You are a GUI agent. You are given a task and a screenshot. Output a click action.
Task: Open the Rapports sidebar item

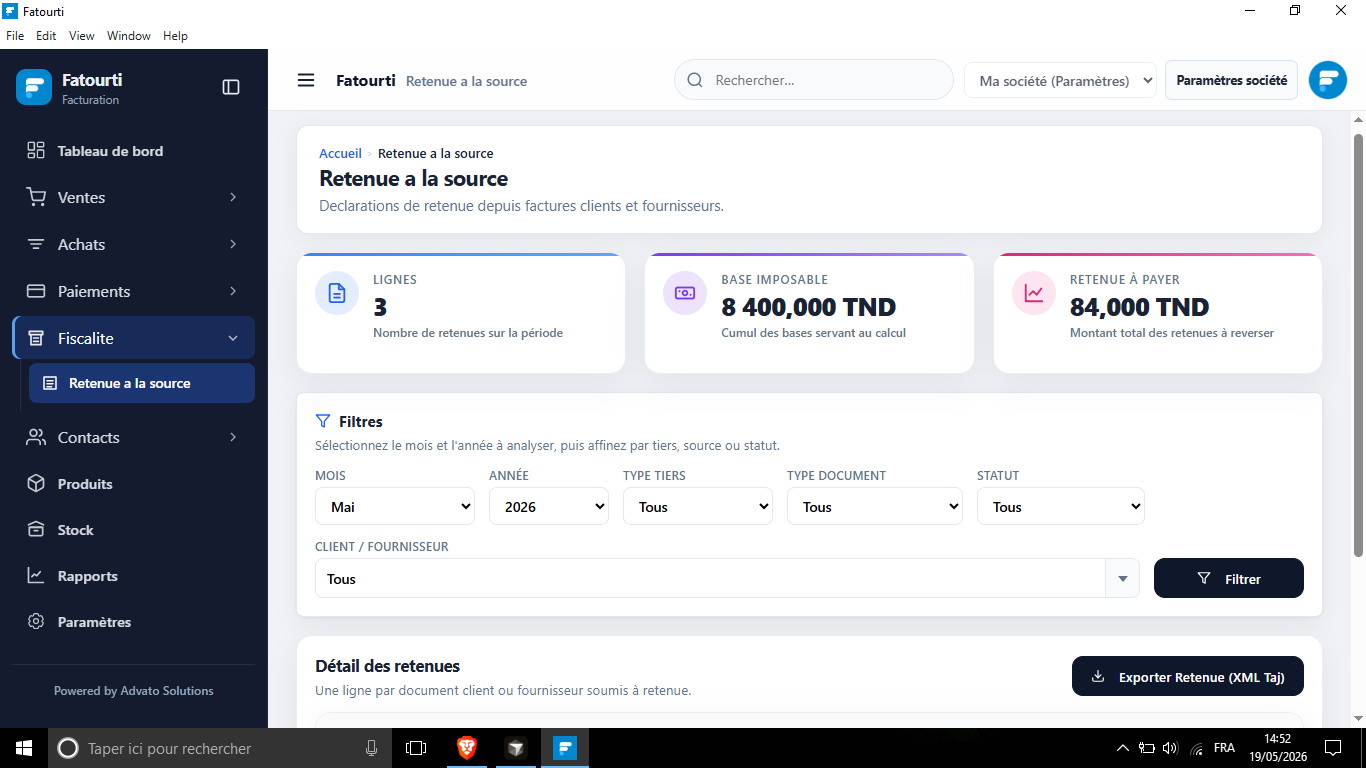[x=134, y=576]
